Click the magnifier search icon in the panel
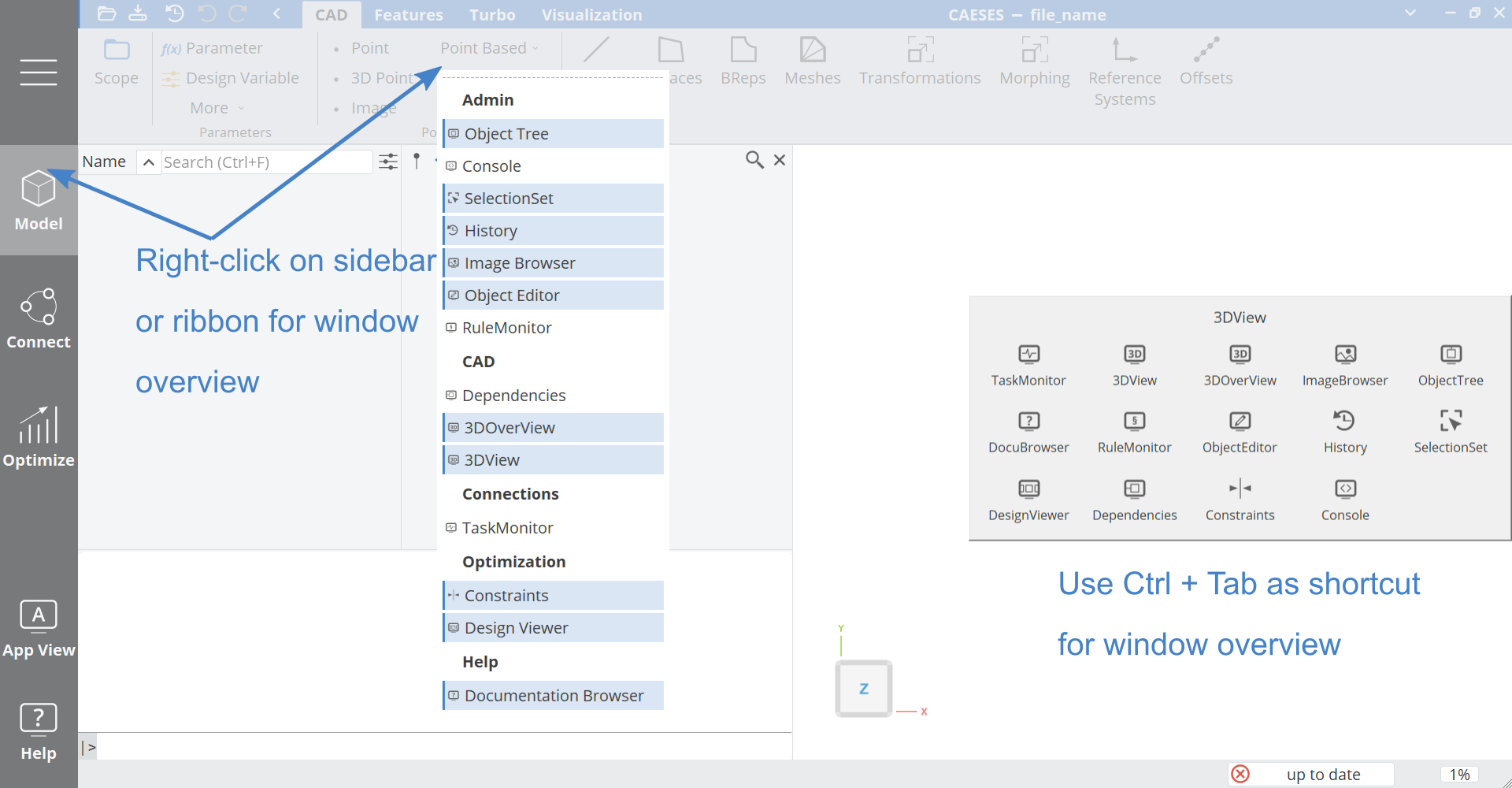Image resolution: width=1512 pixels, height=788 pixels. tap(754, 160)
